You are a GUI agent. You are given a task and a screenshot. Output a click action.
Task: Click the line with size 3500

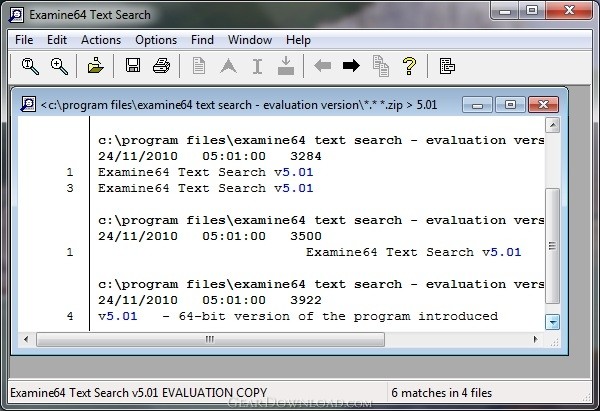pyautogui.click(x=210, y=236)
